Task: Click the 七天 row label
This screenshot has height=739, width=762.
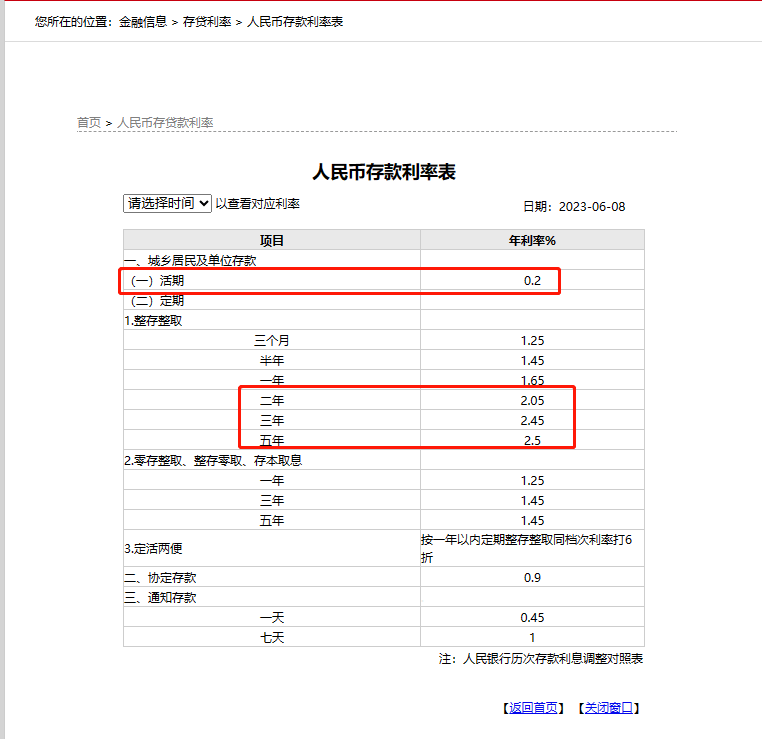Action: (x=272, y=637)
